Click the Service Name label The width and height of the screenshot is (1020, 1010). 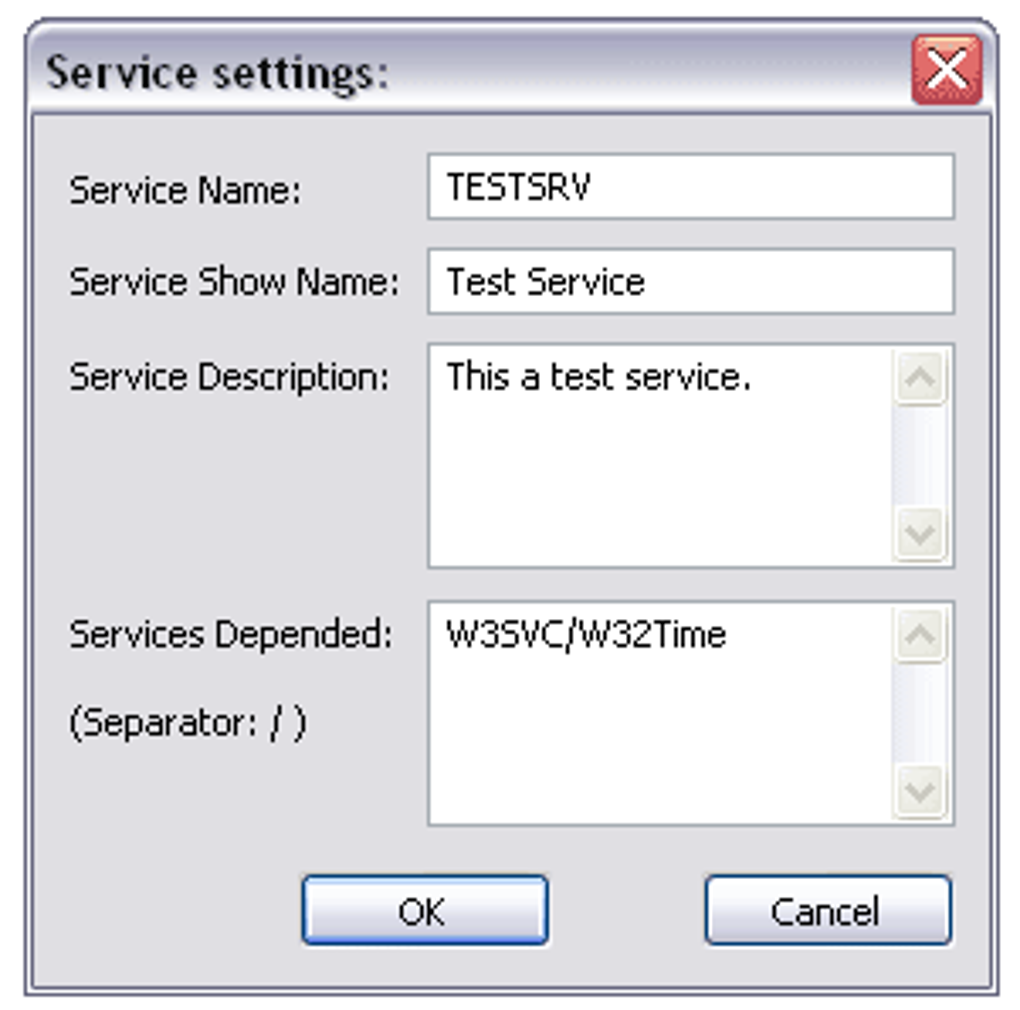(x=185, y=190)
